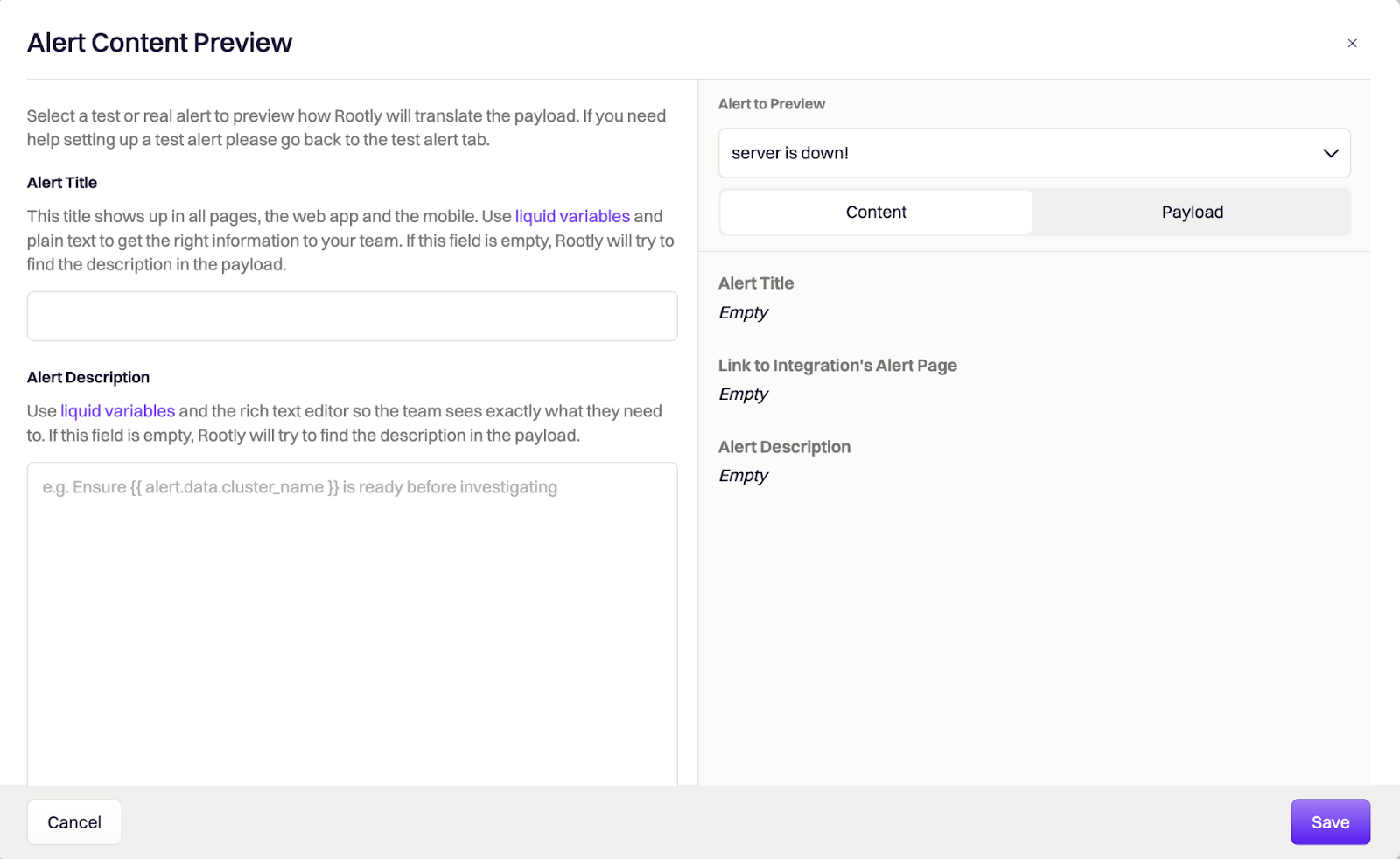1400x859 pixels.
Task: Open liquid variables link in Alert Title help
Action: [x=572, y=216]
